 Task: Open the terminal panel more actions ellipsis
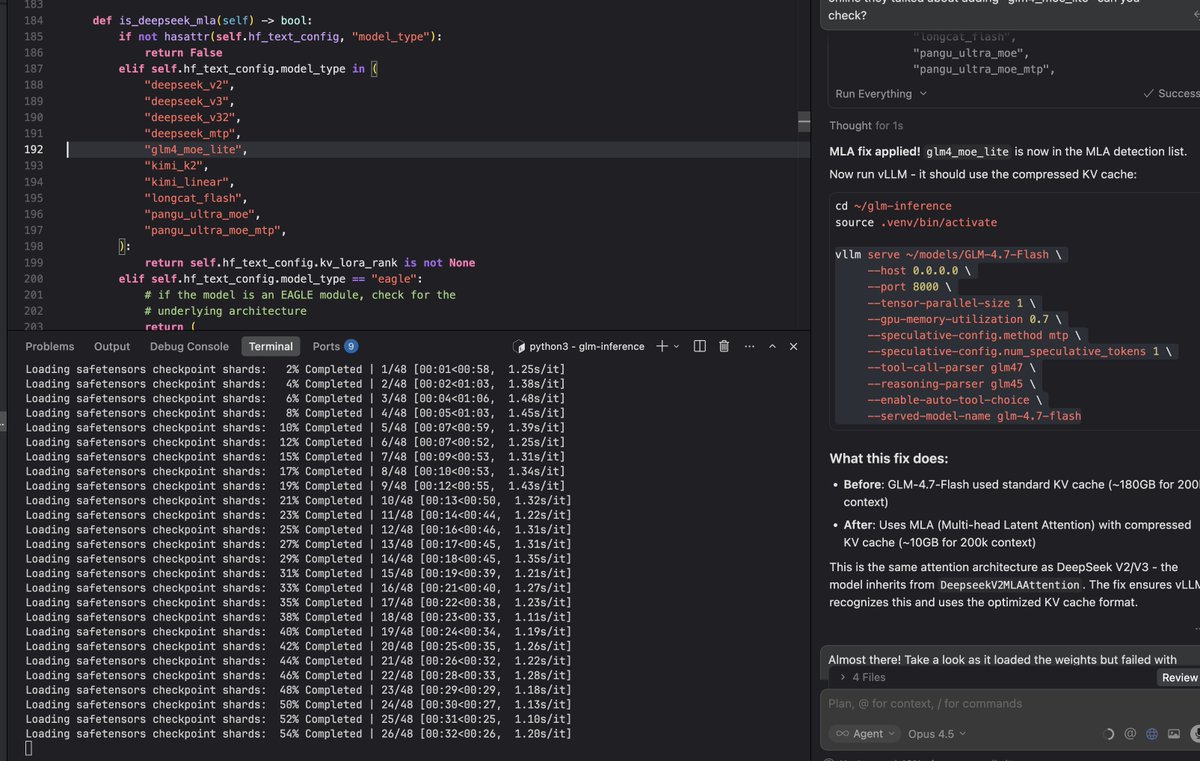point(747,346)
